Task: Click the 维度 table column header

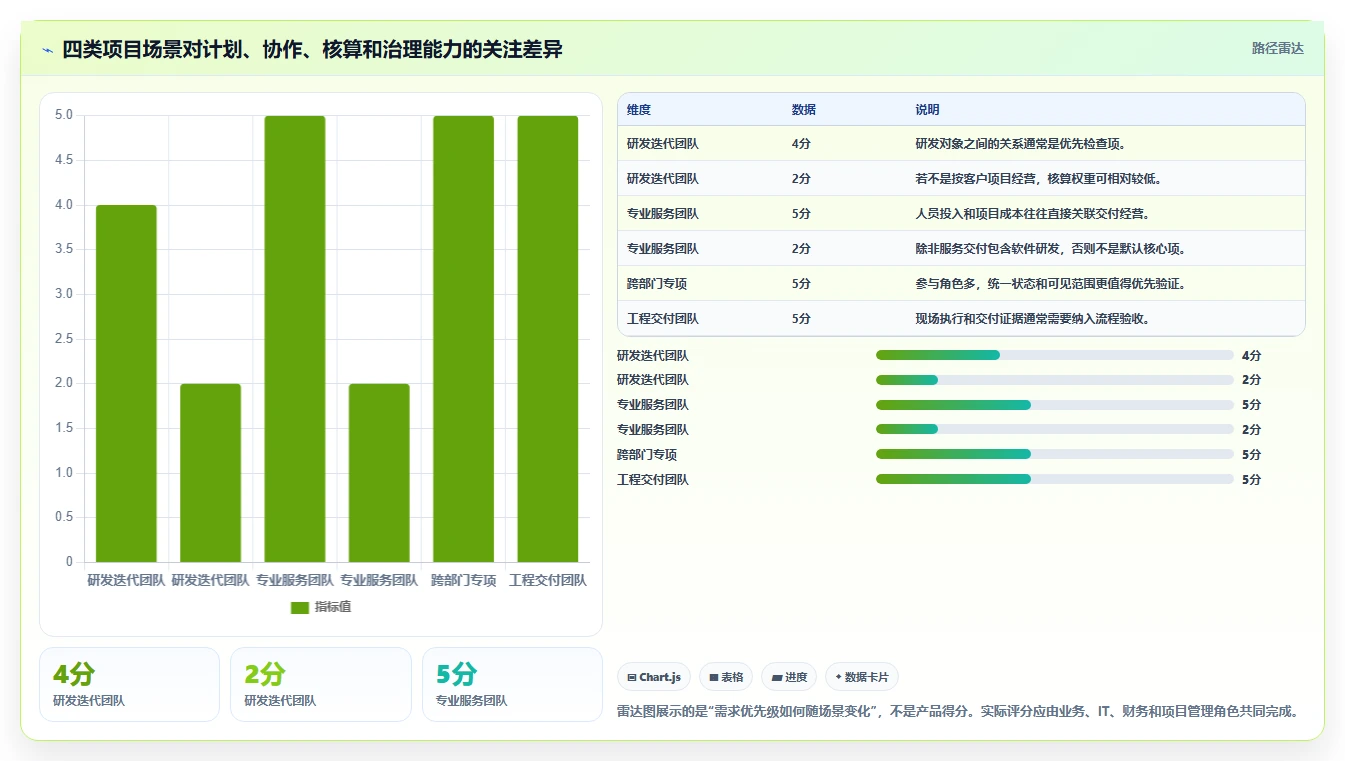Action: tap(639, 110)
